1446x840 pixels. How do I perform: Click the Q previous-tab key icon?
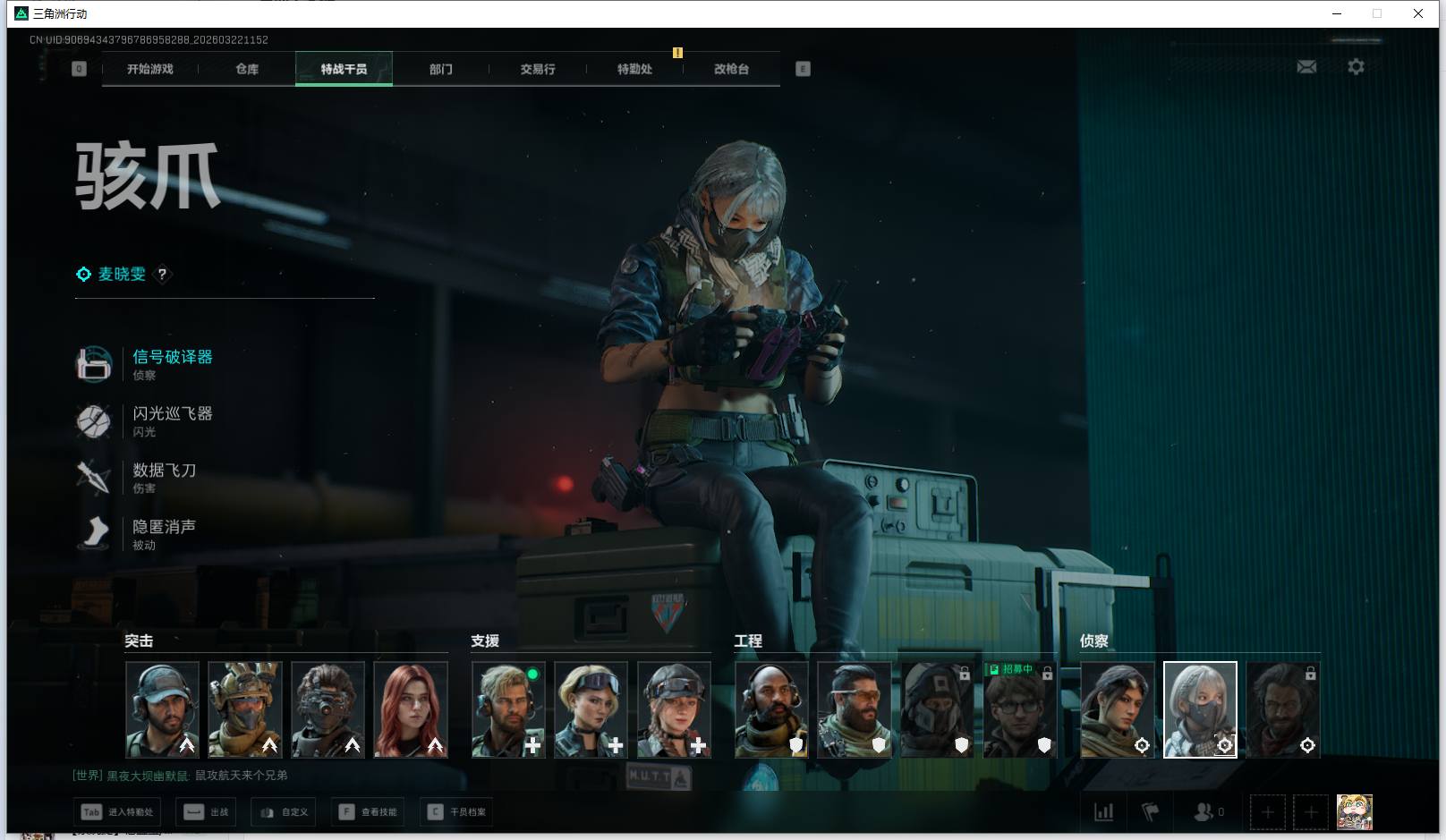[x=80, y=69]
